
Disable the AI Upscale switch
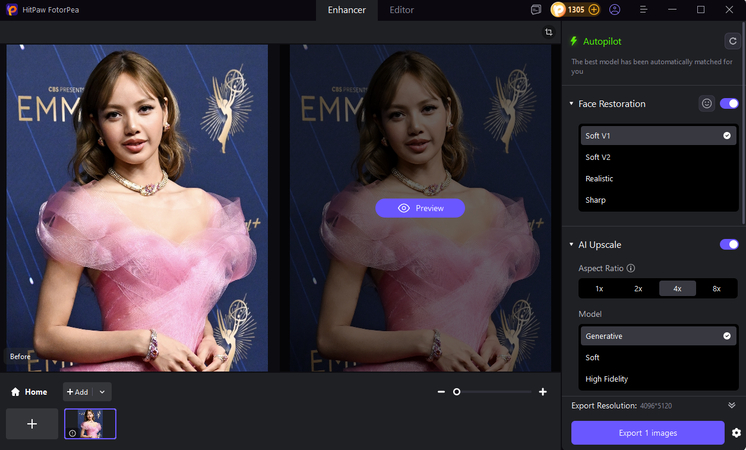(x=729, y=244)
